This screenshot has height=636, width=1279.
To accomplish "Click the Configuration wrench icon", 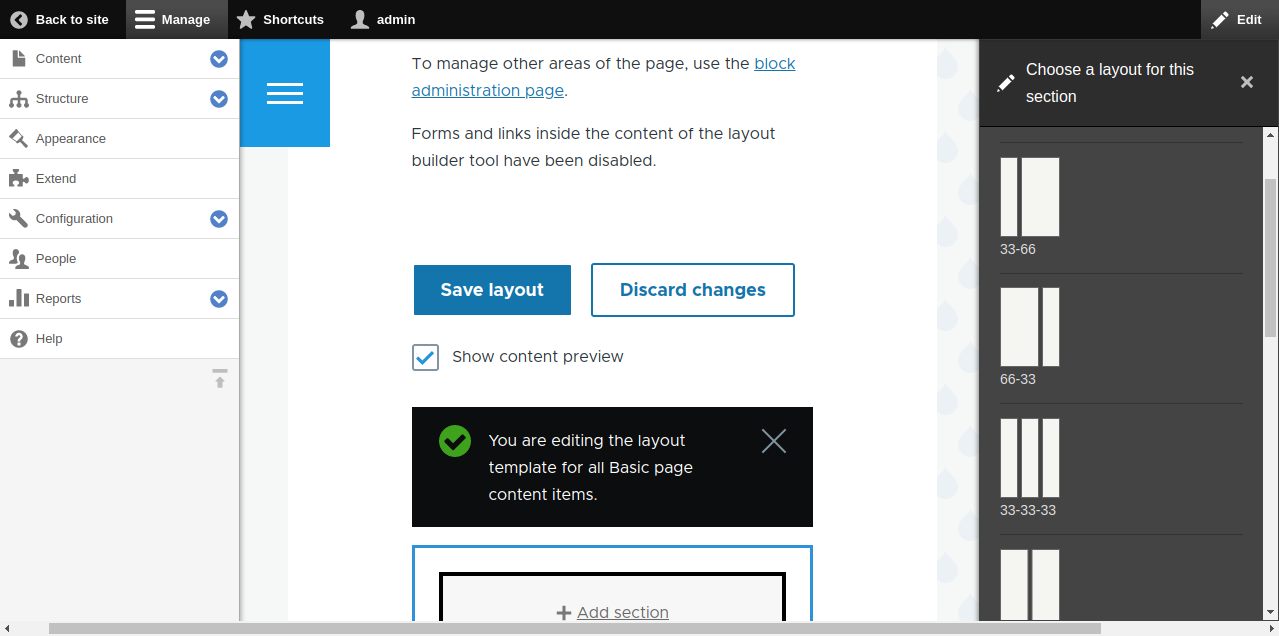I will pyautogui.click(x=18, y=219).
